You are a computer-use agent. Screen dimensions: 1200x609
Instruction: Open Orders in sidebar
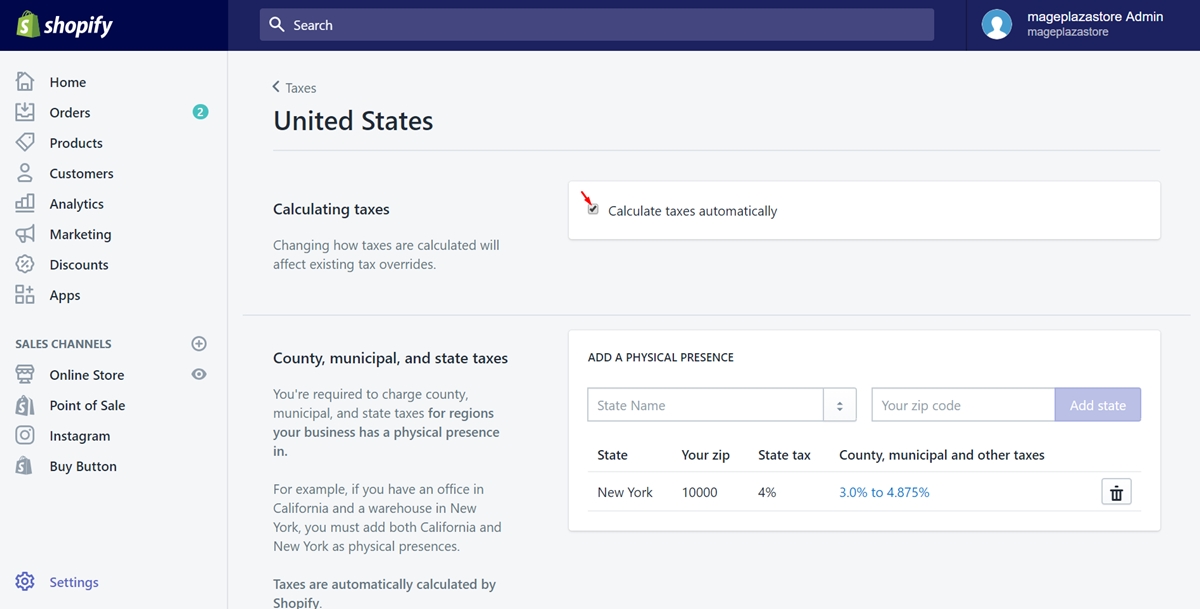point(70,113)
